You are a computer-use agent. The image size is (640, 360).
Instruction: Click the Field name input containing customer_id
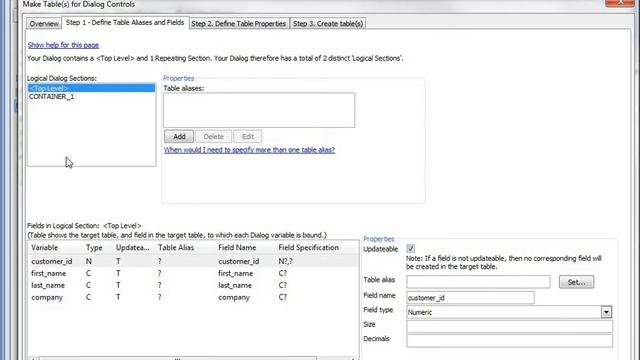click(x=470, y=298)
